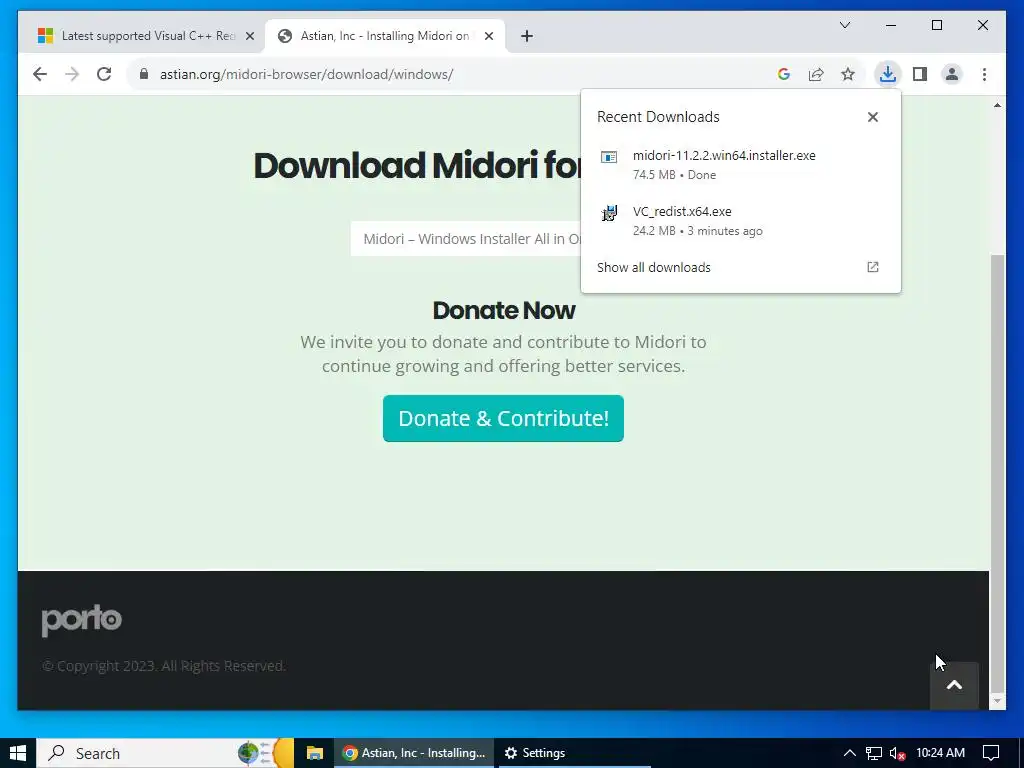Click the search highlight globe image in taskbar
Screen dimensions: 1024x768
click(266, 753)
